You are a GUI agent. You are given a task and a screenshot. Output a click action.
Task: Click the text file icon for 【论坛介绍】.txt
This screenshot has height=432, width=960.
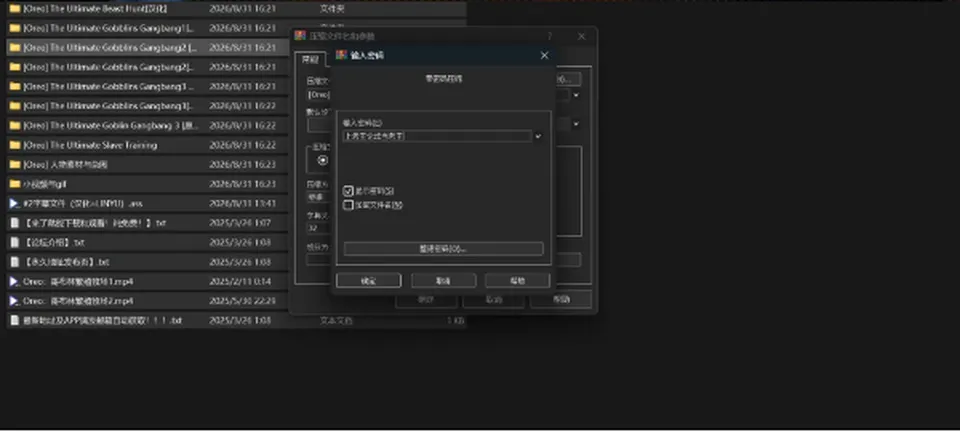[x=15, y=243]
